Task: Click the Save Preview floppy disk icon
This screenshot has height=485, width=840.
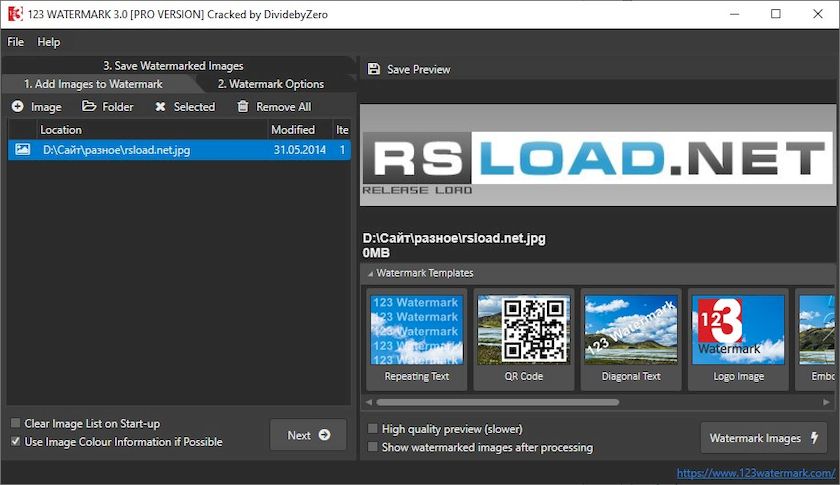Action: pyautogui.click(x=374, y=69)
